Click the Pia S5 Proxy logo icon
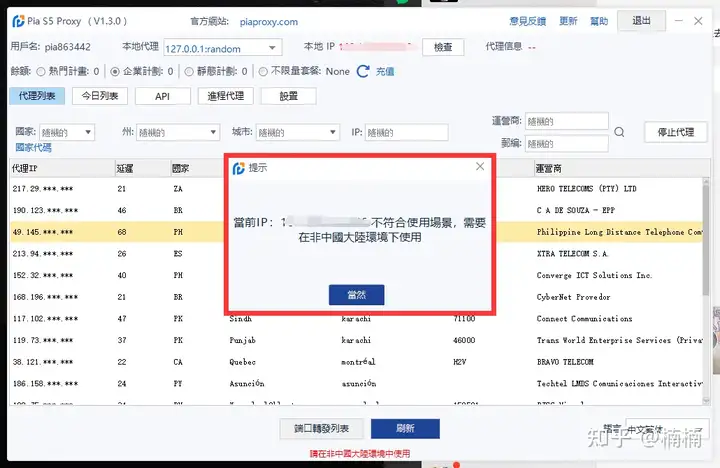This screenshot has width=720, height=468. (18, 21)
